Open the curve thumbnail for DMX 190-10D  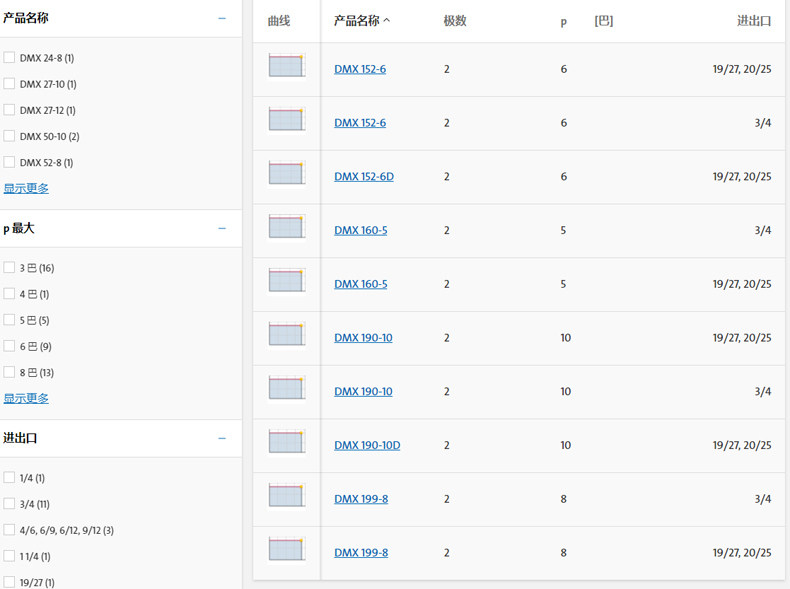pos(286,445)
